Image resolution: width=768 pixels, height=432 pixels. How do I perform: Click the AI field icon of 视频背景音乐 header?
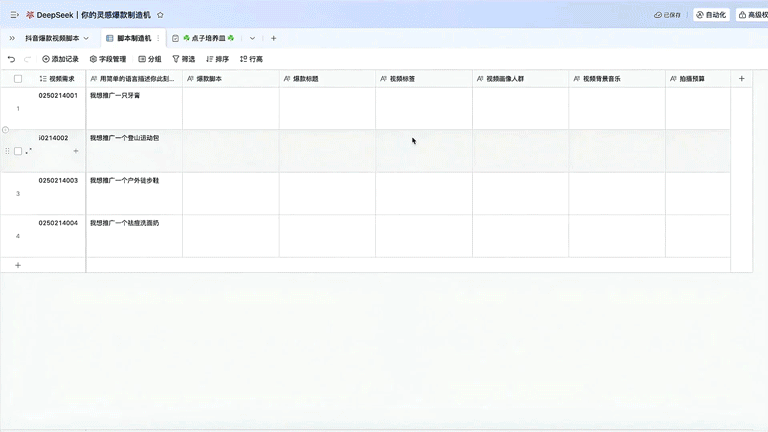click(576, 79)
